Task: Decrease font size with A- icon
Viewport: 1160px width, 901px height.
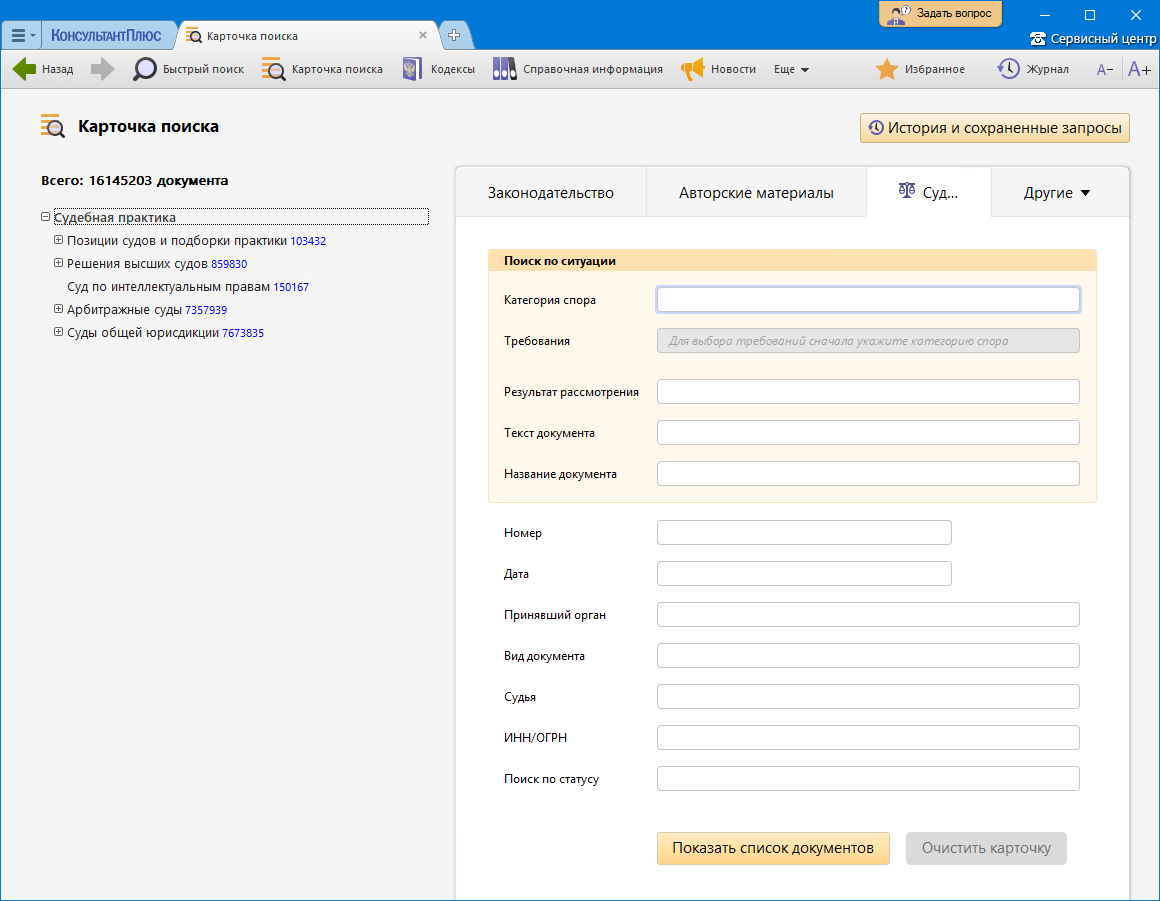Action: (x=1105, y=69)
